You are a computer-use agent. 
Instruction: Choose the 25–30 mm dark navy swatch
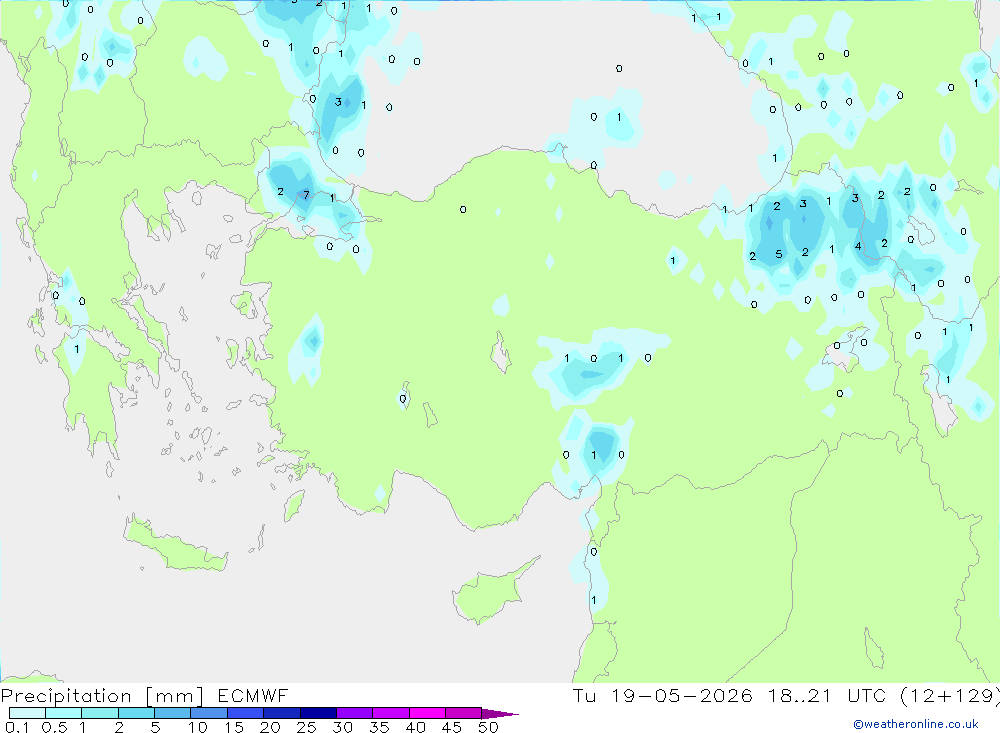(x=318, y=713)
